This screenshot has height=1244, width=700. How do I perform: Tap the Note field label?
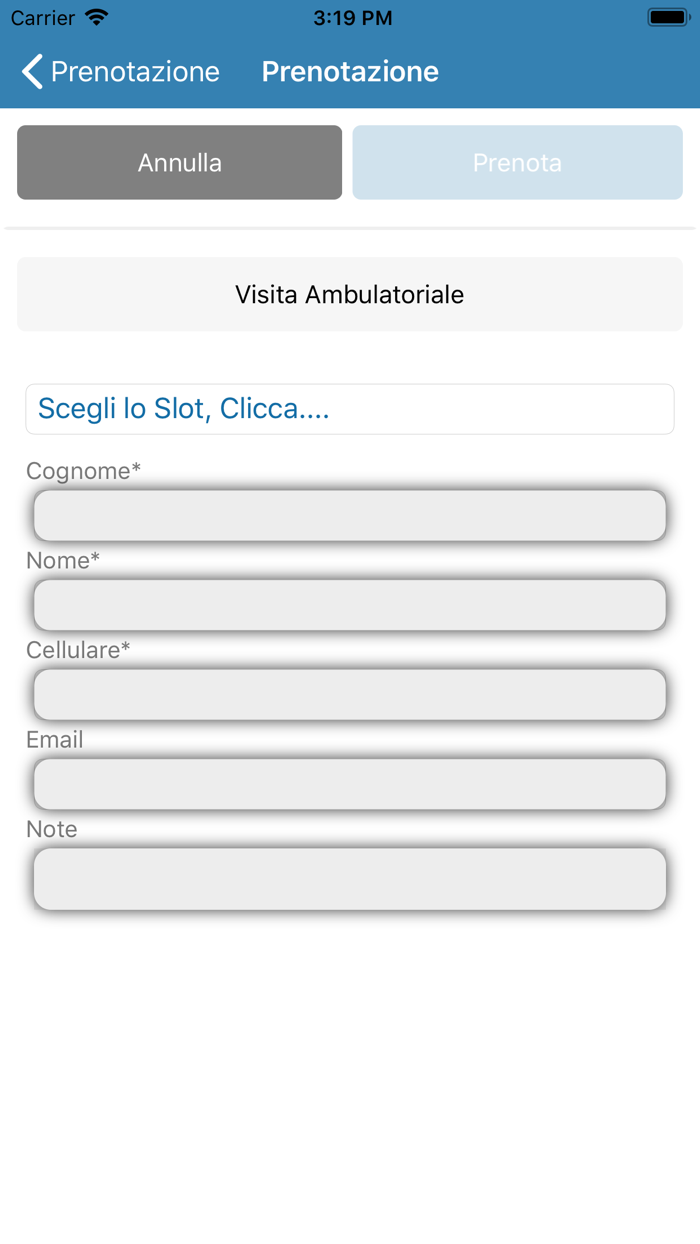[50, 828]
